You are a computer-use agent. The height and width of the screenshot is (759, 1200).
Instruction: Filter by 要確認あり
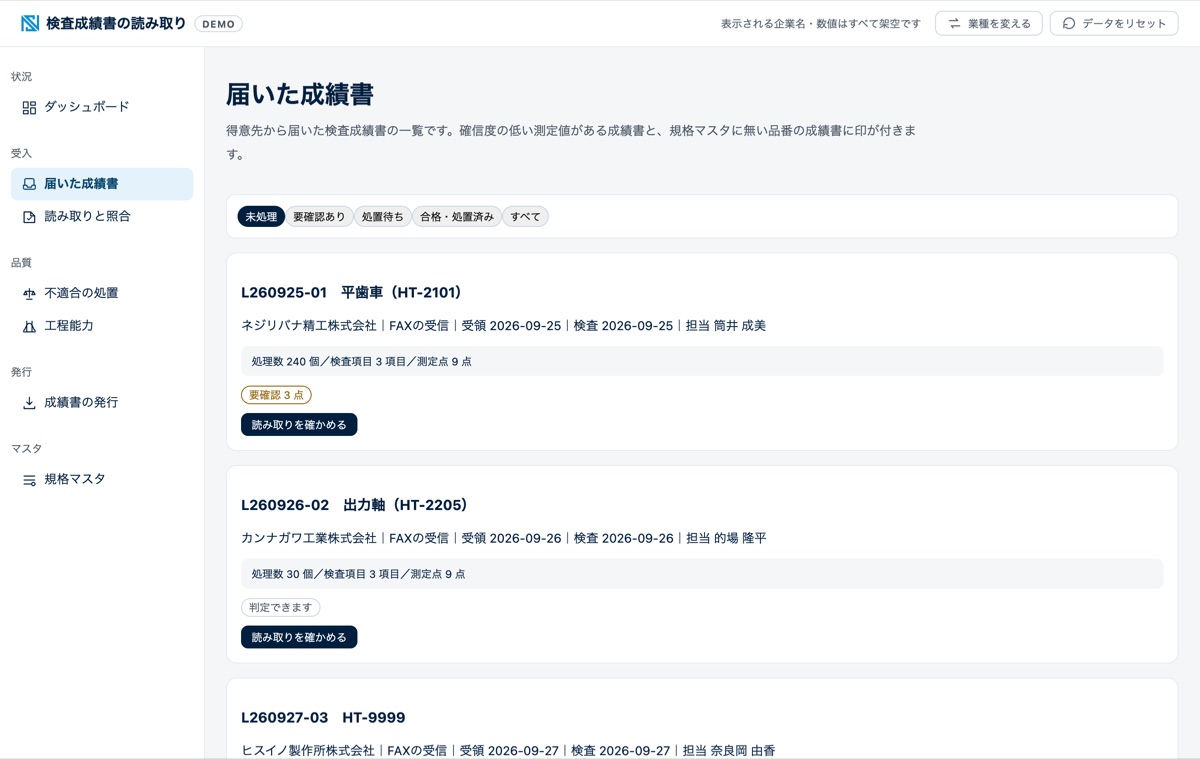pyautogui.click(x=319, y=216)
